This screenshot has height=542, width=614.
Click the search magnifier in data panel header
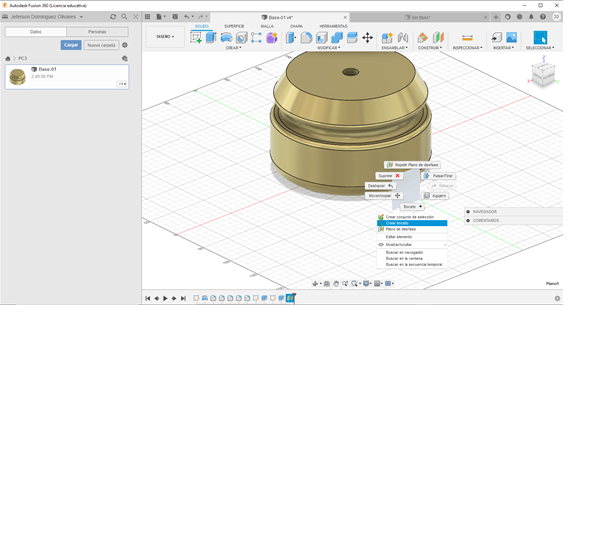click(124, 16)
